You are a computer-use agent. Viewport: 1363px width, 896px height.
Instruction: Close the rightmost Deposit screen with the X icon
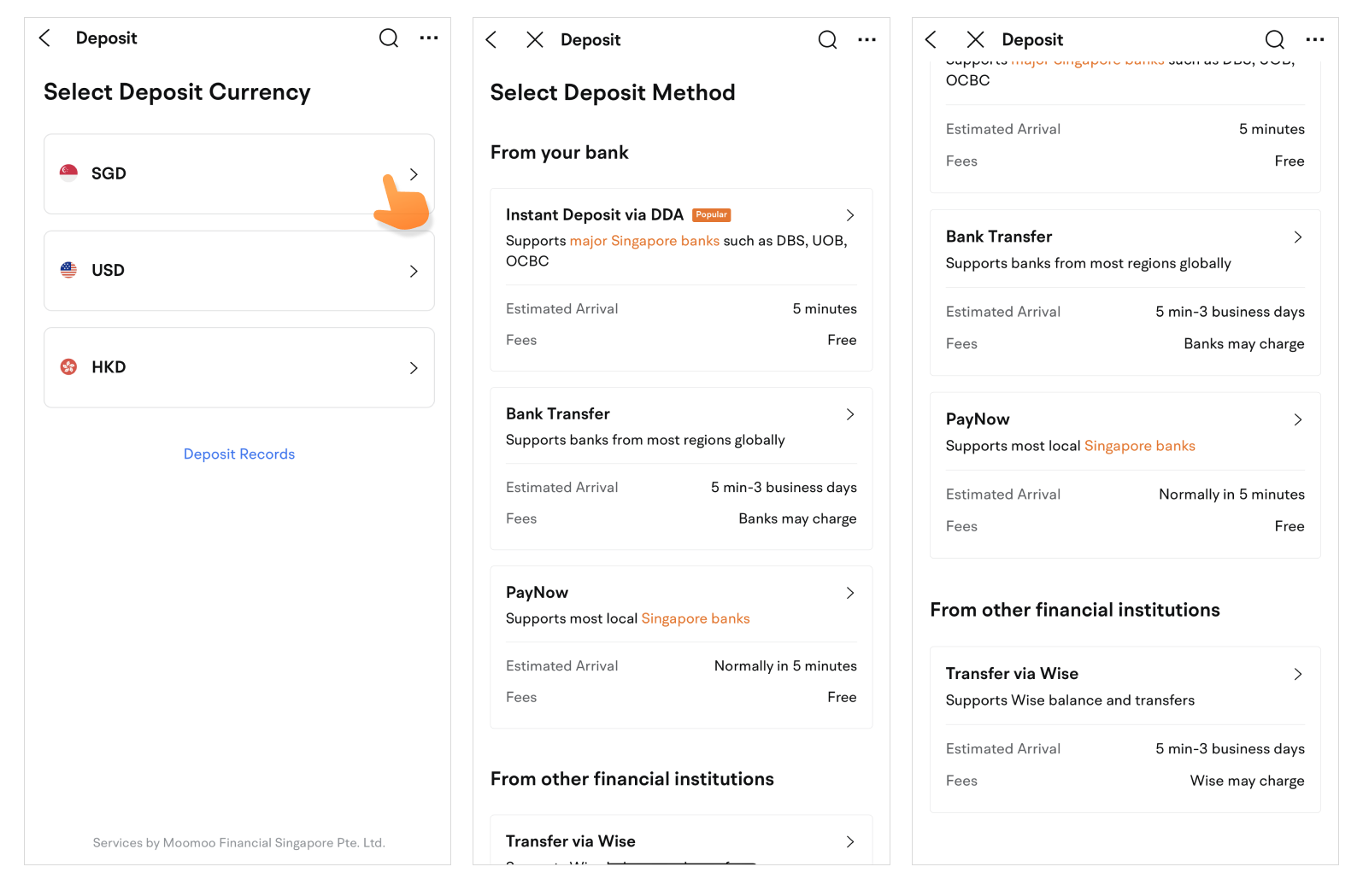(975, 40)
